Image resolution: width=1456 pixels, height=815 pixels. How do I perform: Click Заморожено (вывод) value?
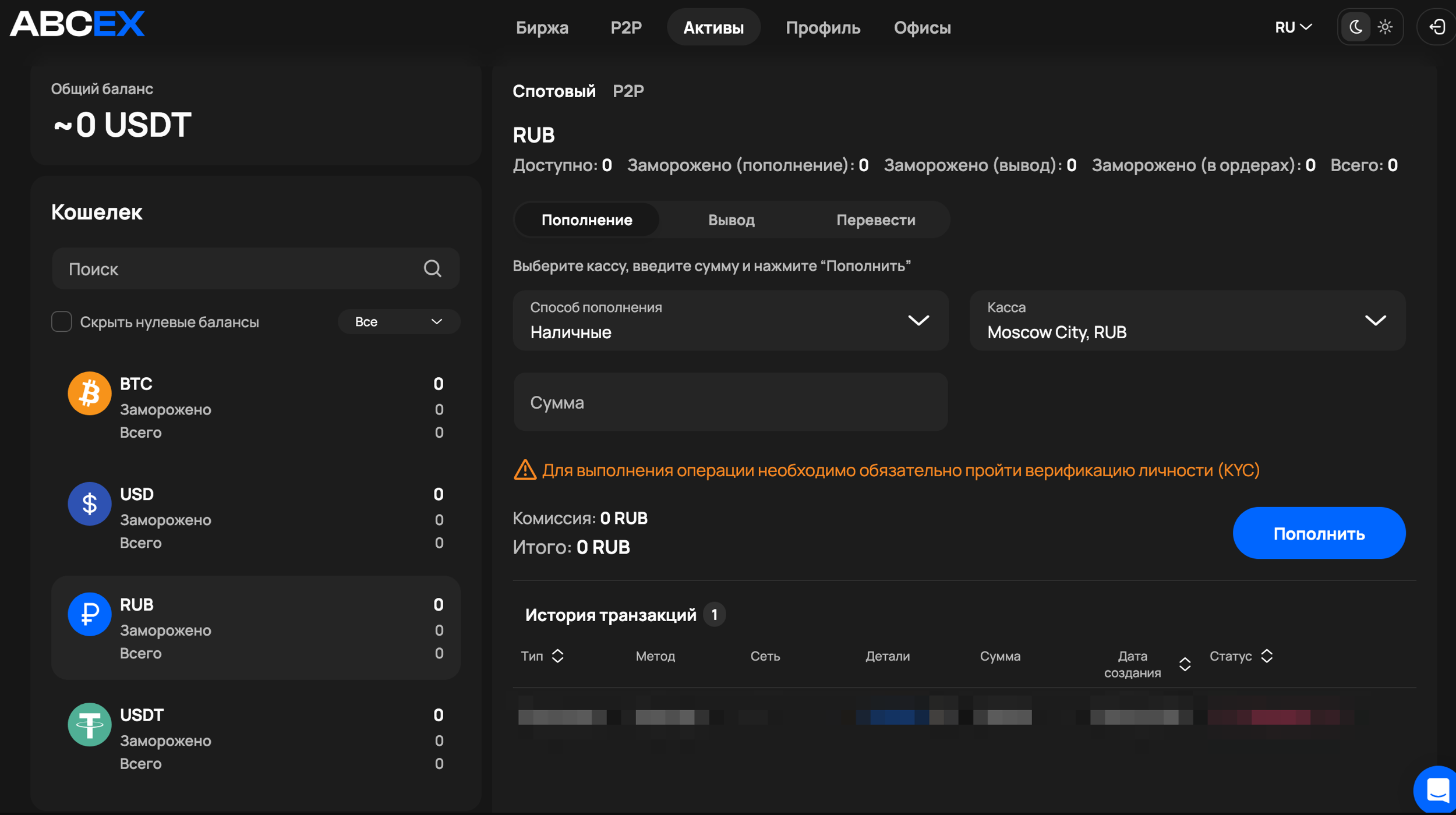click(x=1071, y=165)
